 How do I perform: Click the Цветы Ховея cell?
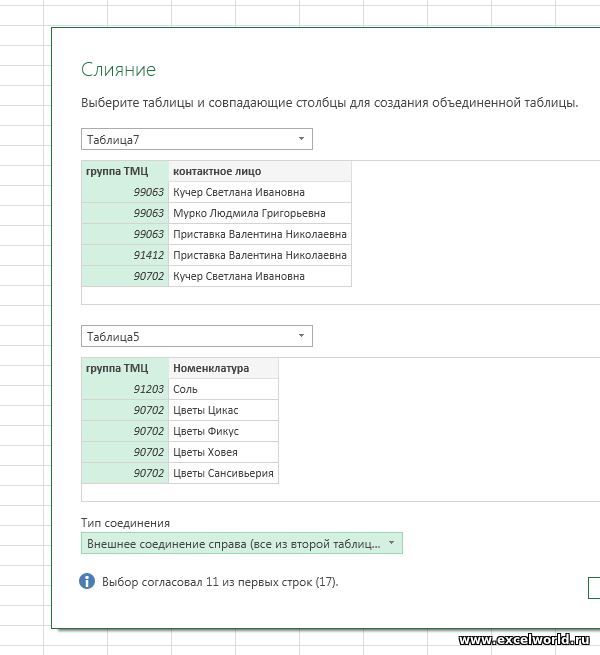coord(224,452)
